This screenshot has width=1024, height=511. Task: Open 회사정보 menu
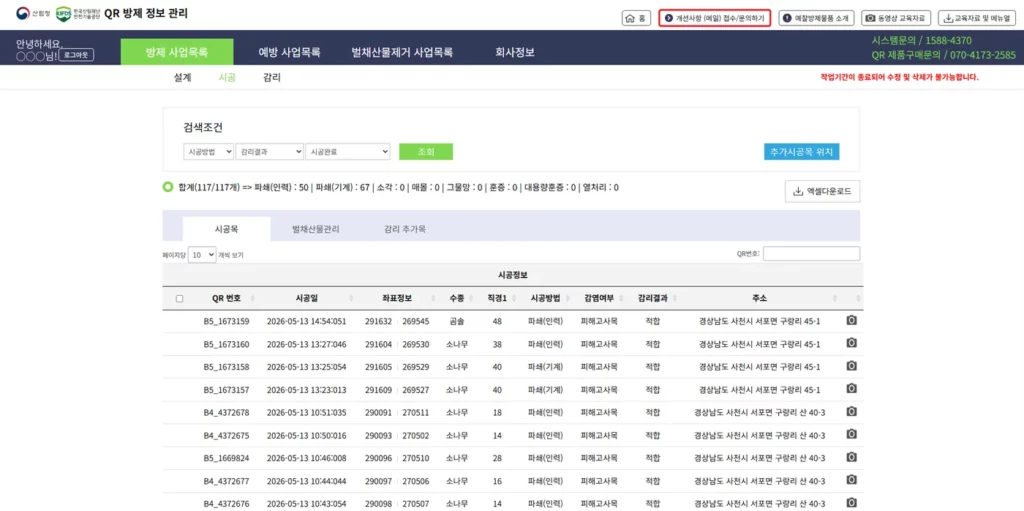coord(515,52)
